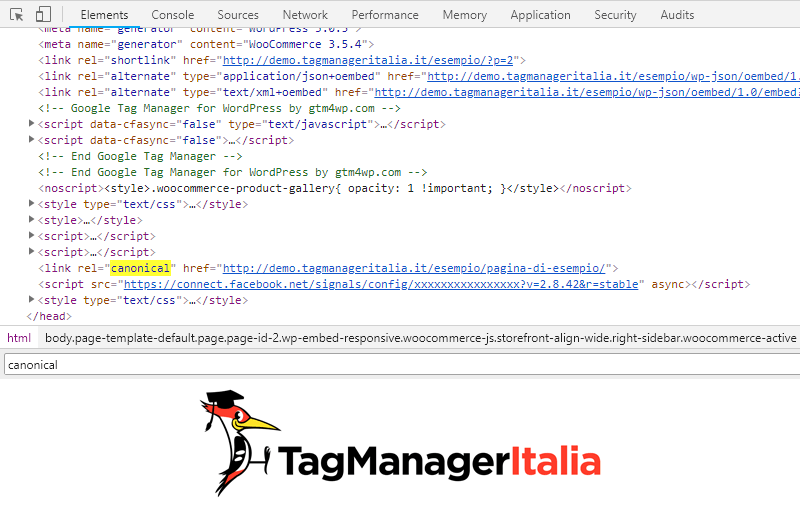The width and height of the screenshot is (800, 508).
Task: Switch to the Network tab
Action: pyautogui.click(x=305, y=15)
